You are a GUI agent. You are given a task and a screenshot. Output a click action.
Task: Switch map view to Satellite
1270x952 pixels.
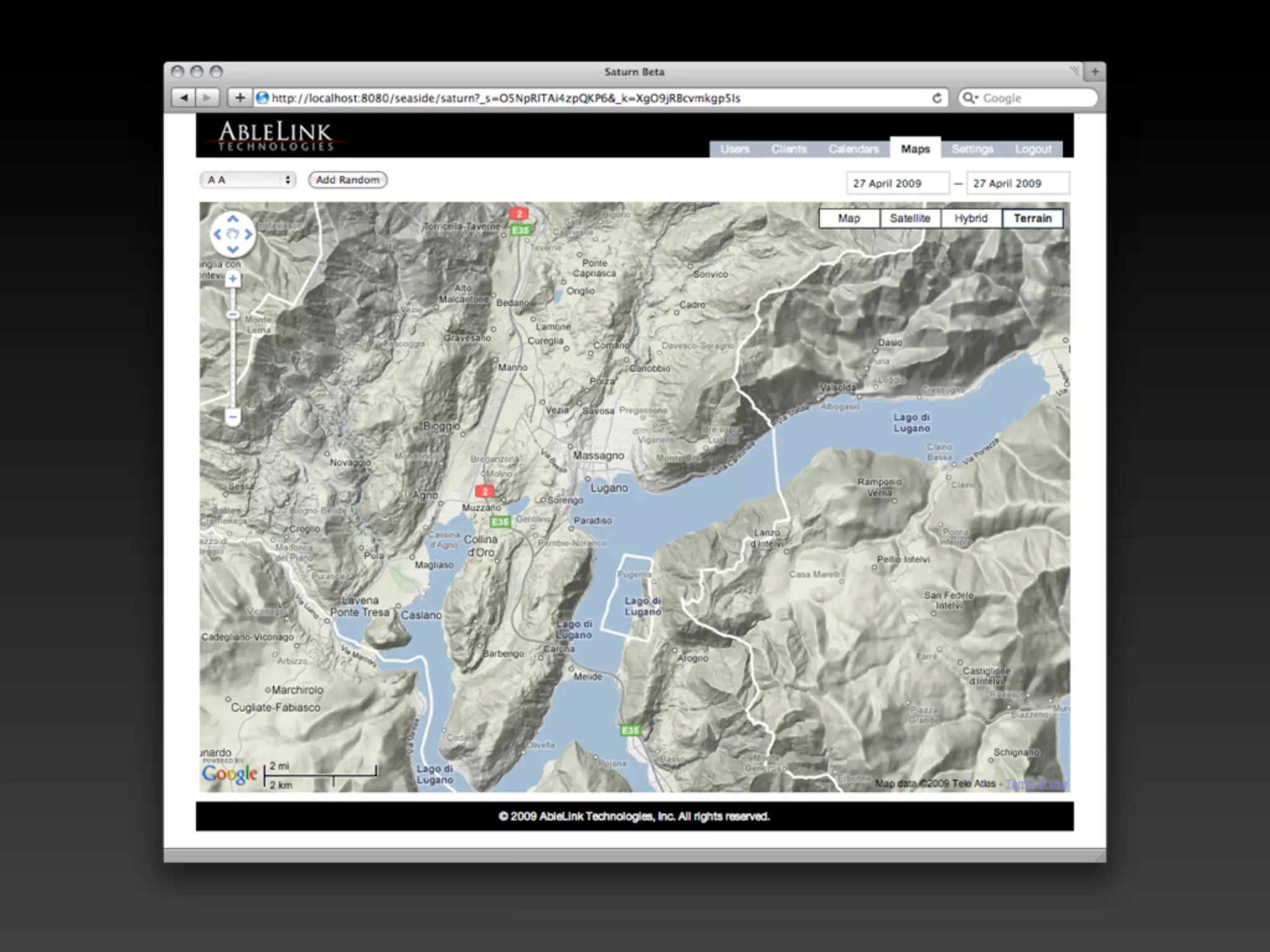coord(910,218)
